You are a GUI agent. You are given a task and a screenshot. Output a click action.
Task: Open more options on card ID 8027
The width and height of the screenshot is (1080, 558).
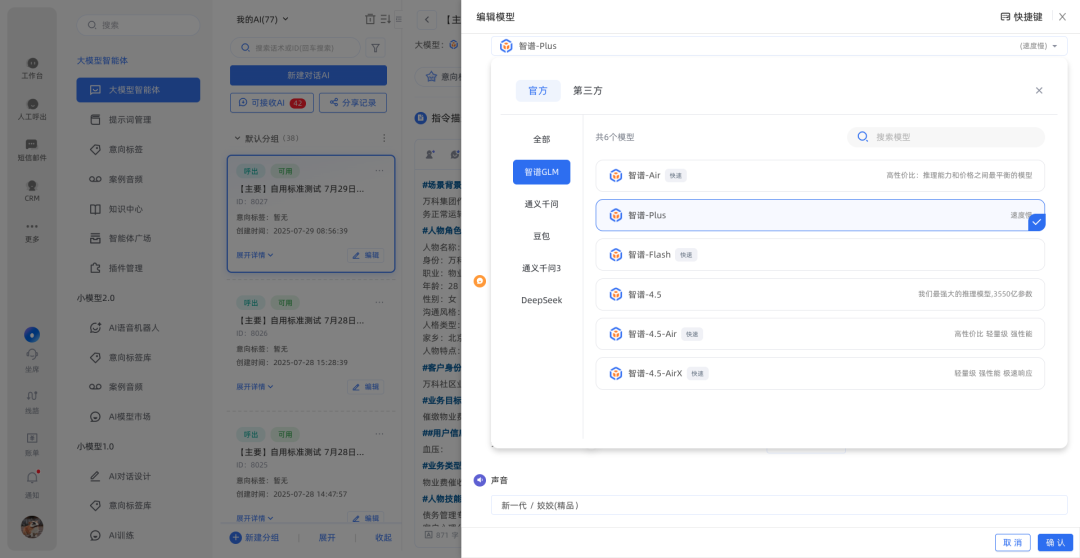(380, 170)
